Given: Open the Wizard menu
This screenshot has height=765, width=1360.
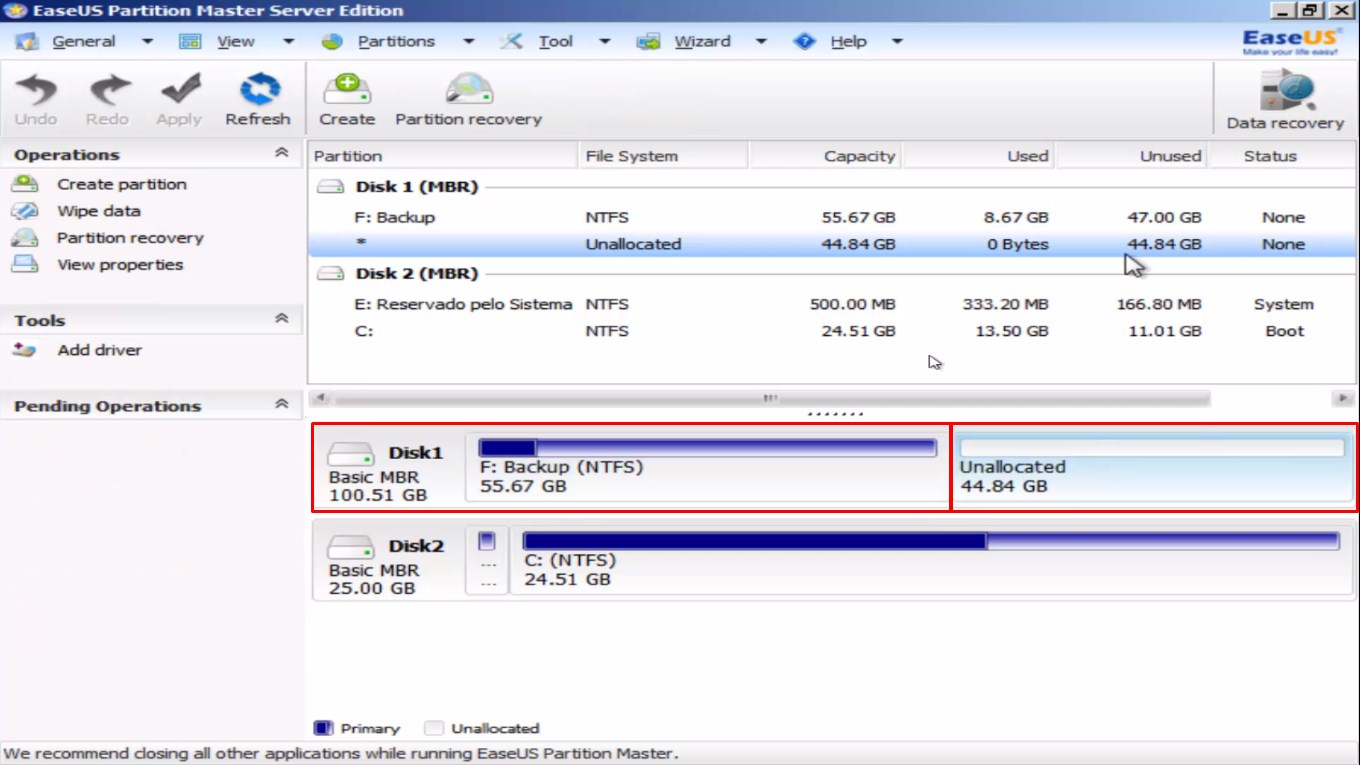Looking at the screenshot, I should [702, 42].
